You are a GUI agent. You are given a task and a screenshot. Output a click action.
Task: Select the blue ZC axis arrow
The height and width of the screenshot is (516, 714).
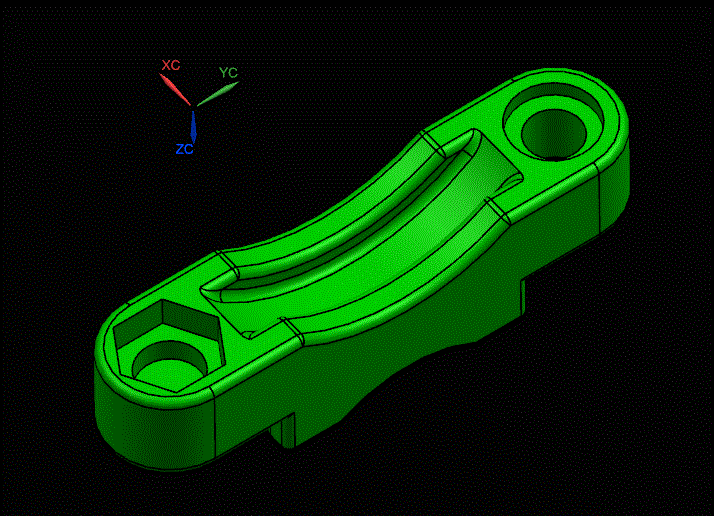point(194,126)
